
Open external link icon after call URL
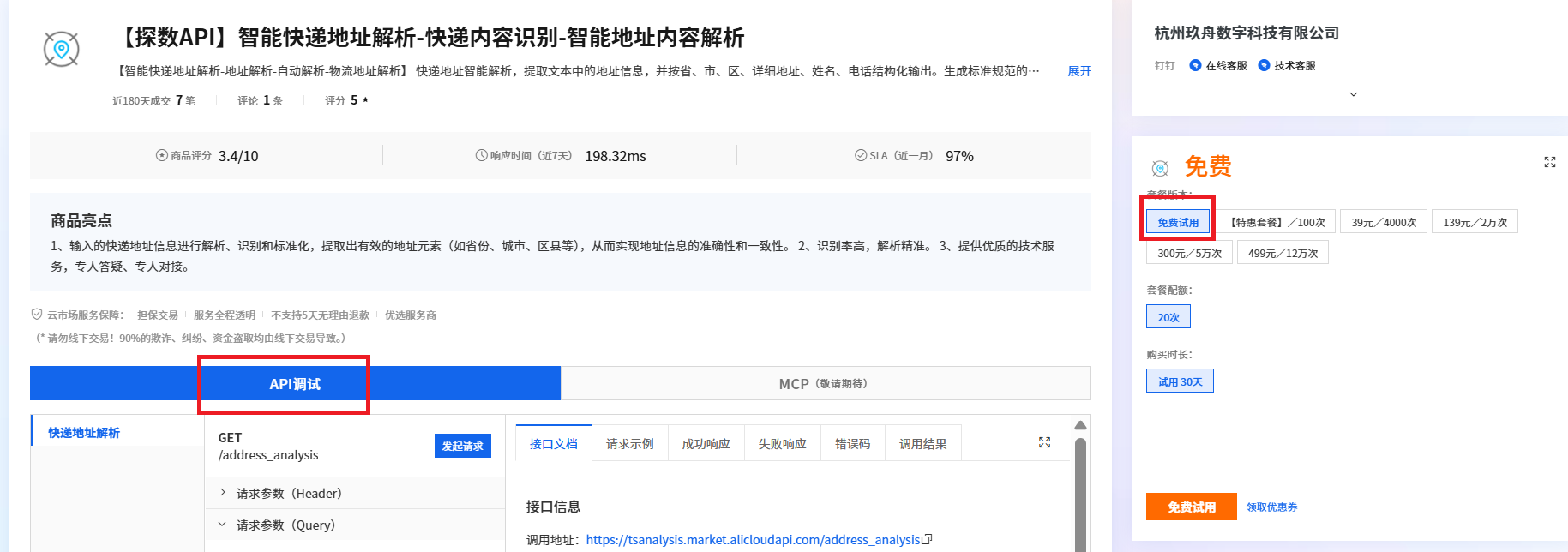tap(927, 539)
